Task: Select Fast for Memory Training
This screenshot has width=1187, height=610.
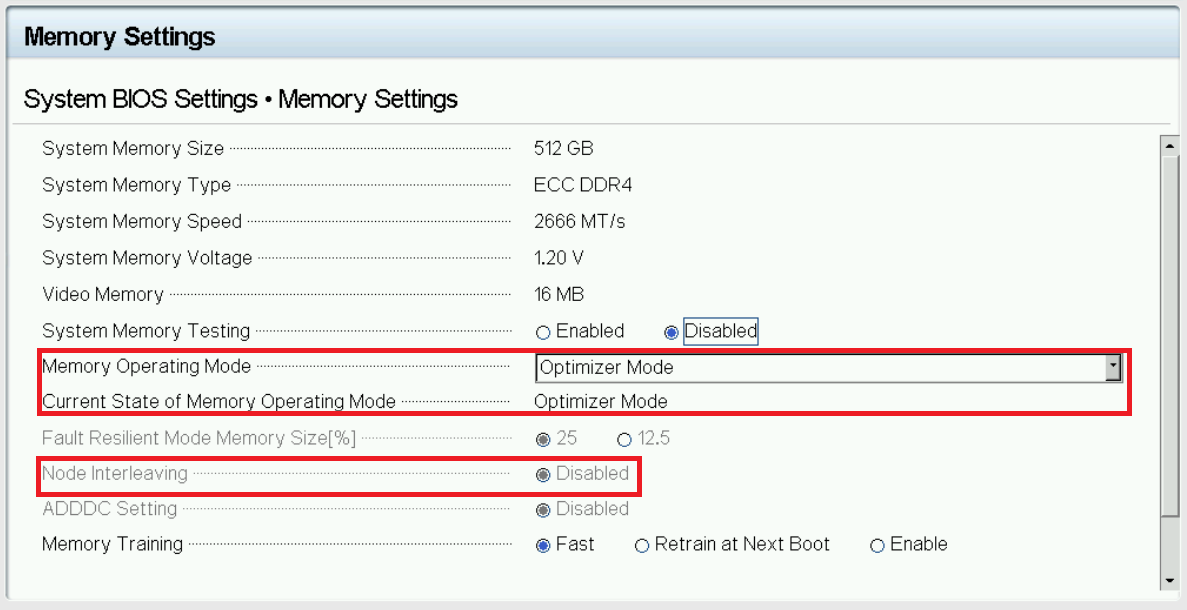Action: pos(544,544)
